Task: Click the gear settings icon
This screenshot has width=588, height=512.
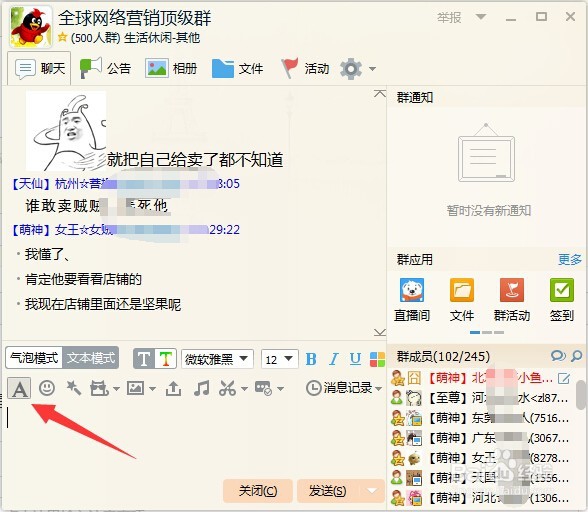Action: 351,69
